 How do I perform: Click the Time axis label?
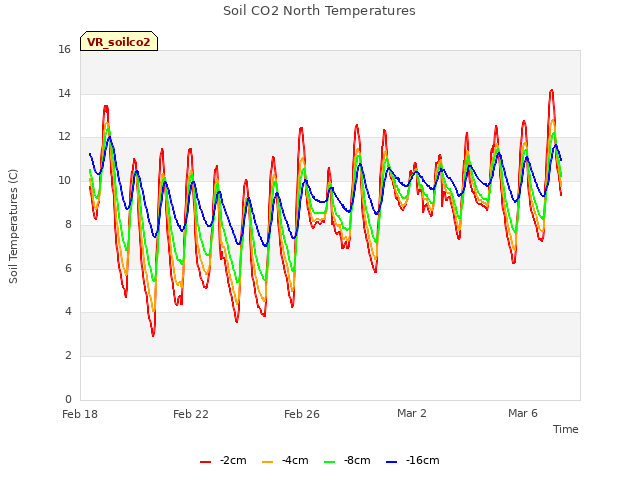pos(566,429)
